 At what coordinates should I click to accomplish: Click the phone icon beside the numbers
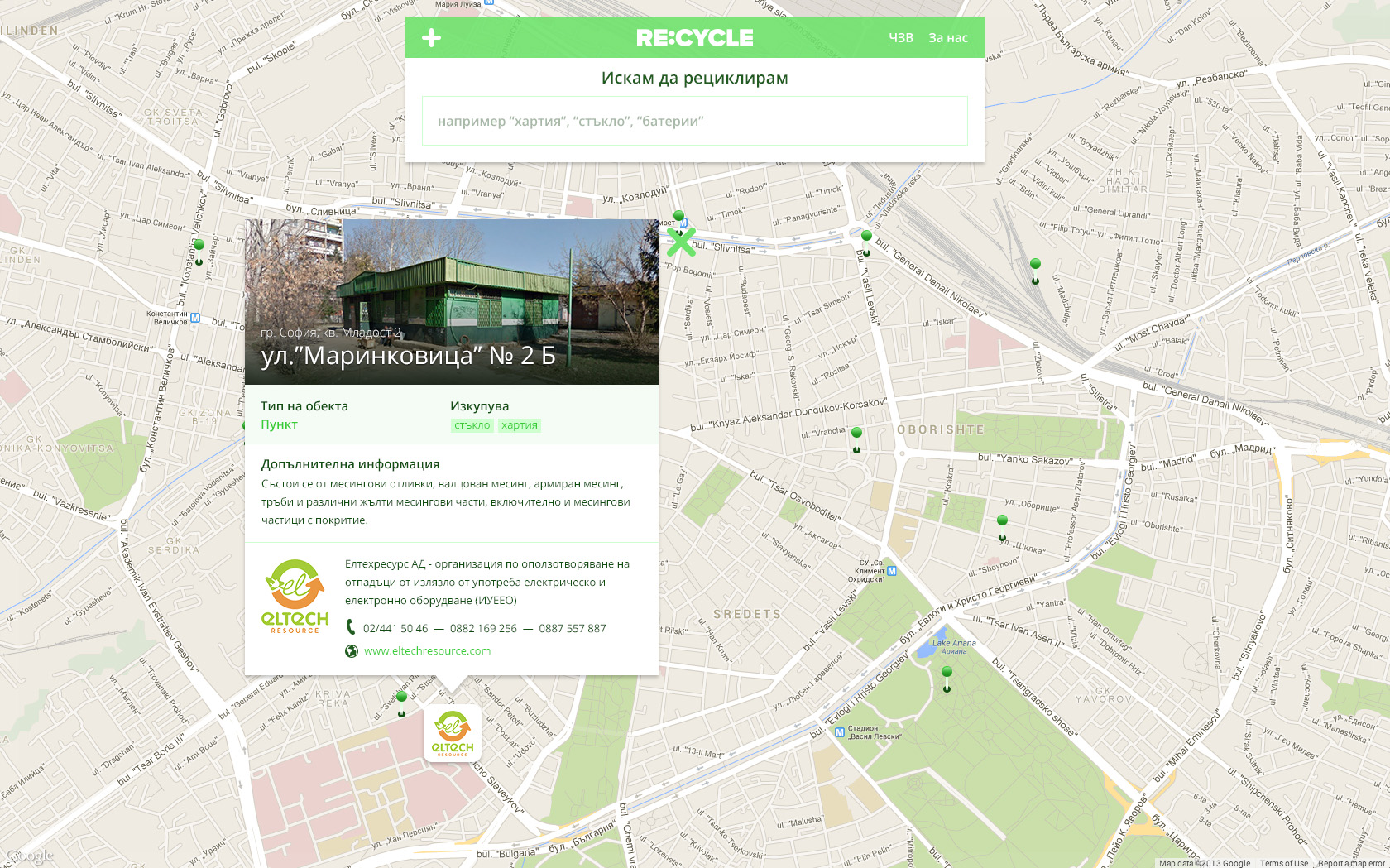[351, 627]
